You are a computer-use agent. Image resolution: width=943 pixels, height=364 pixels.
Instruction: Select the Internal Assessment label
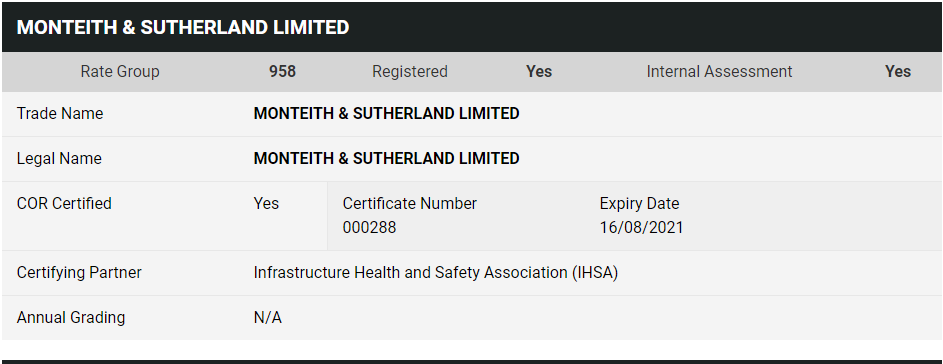click(x=719, y=72)
